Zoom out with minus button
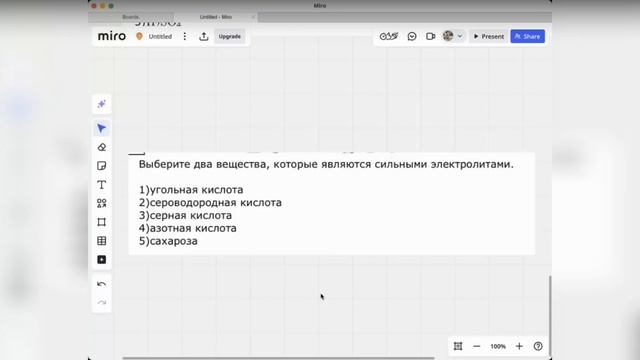 pyautogui.click(x=476, y=346)
